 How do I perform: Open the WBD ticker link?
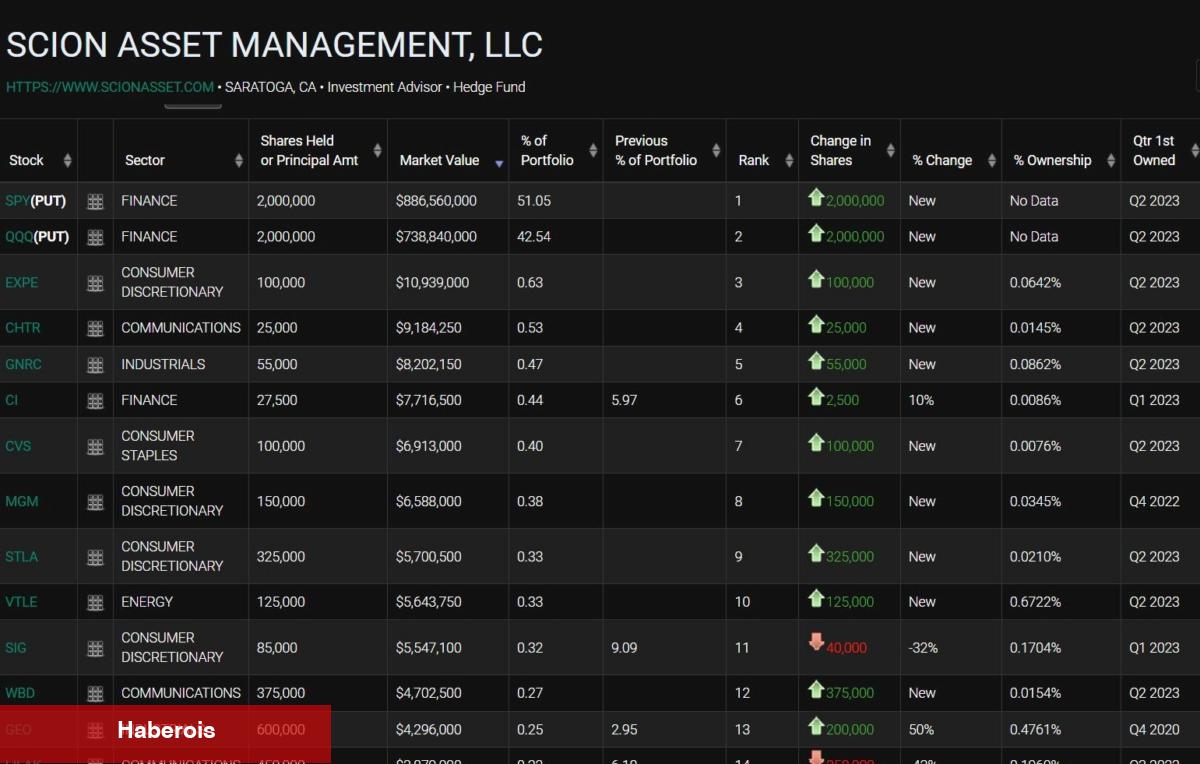(21, 693)
